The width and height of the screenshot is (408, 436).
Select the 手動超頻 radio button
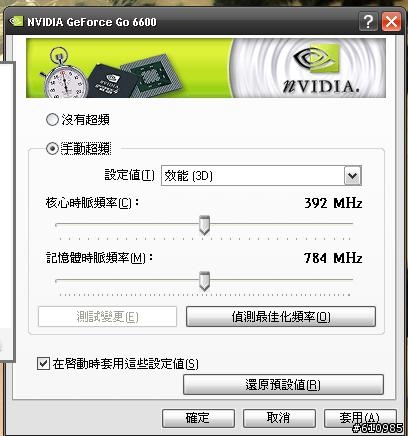[52, 148]
